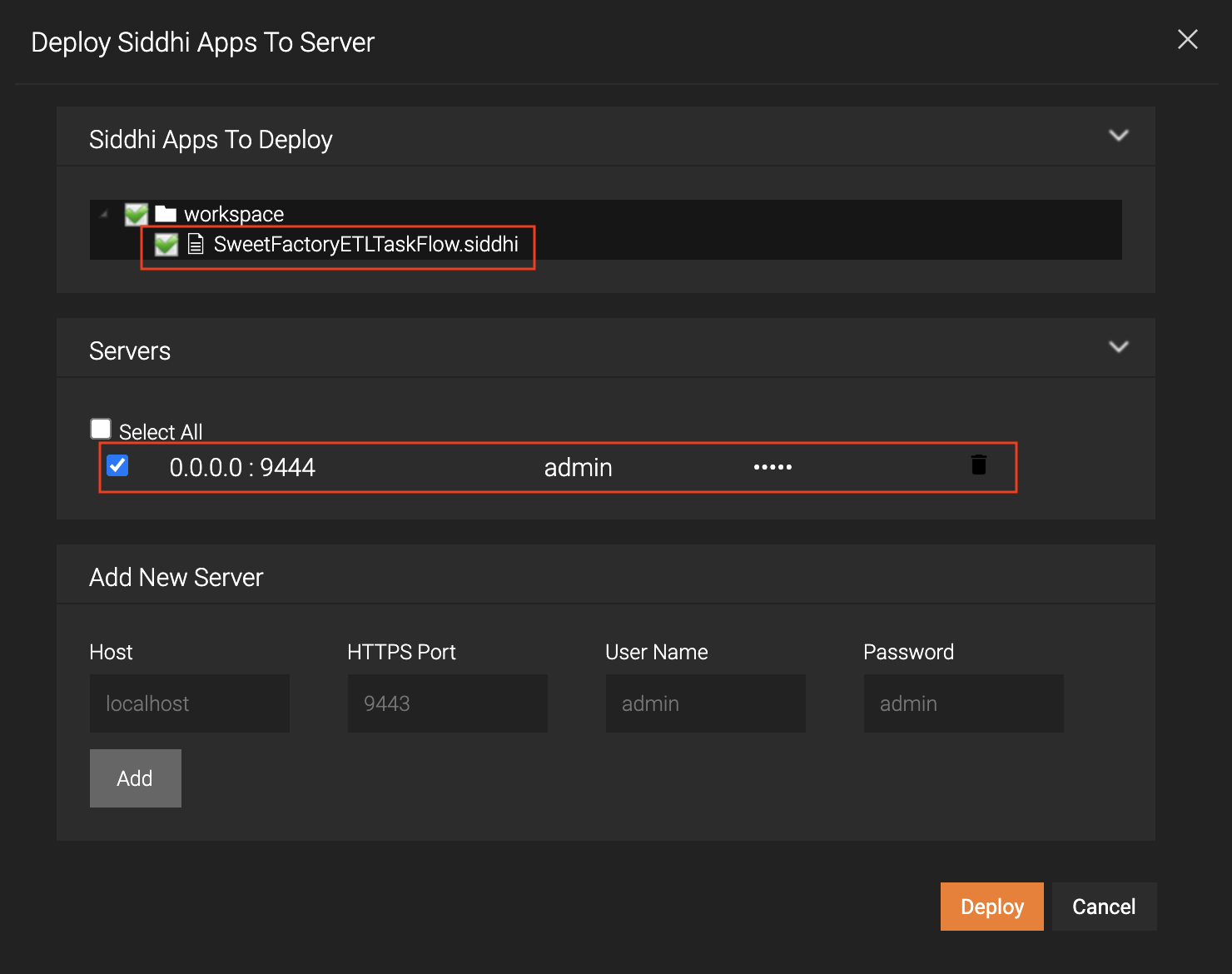Image resolution: width=1232 pixels, height=974 pixels.
Task: Cancel the deployment dialog
Action: coord(1105,907)
